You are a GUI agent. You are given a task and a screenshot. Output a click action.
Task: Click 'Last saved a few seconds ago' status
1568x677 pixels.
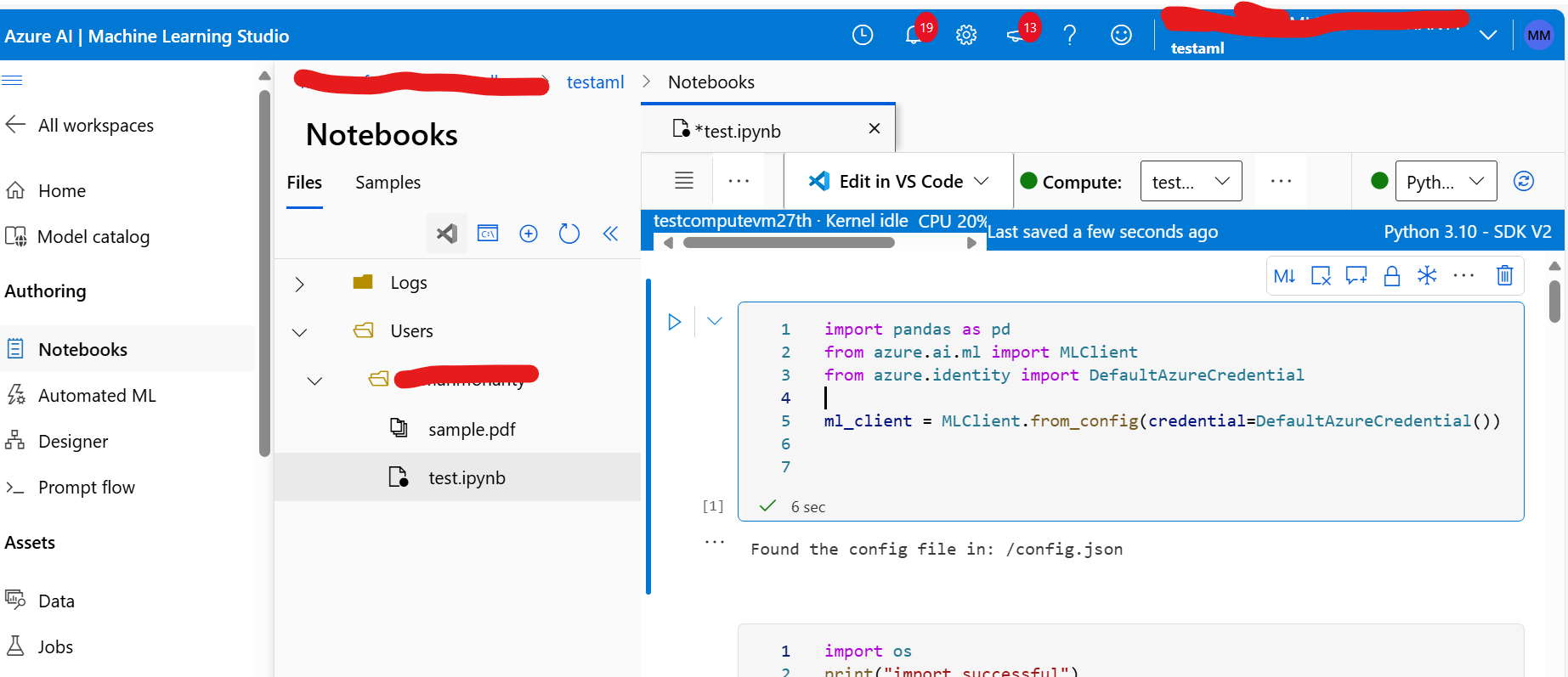click(x=1102, y=232)
